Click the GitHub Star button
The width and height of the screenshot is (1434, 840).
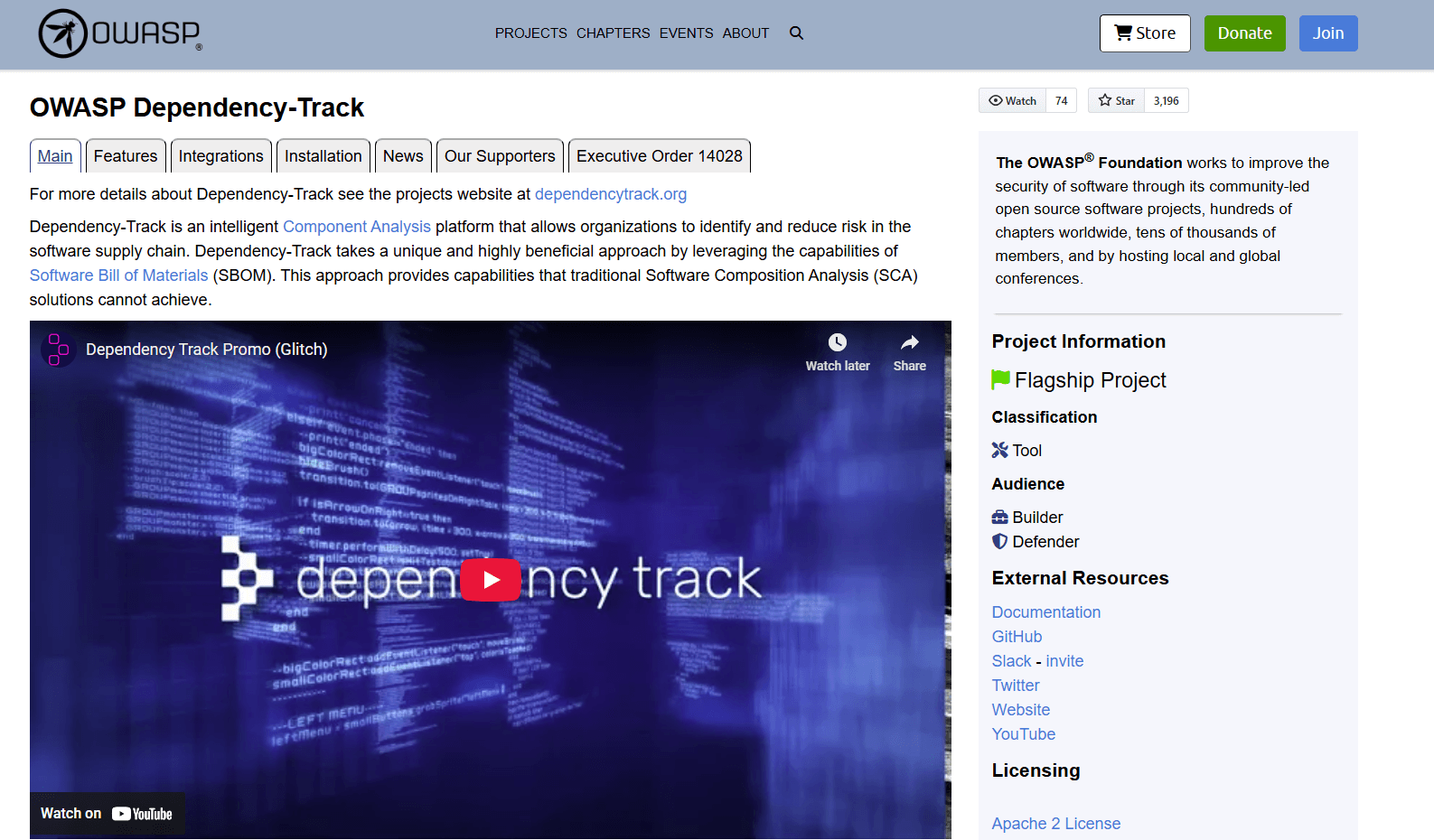1116,100
